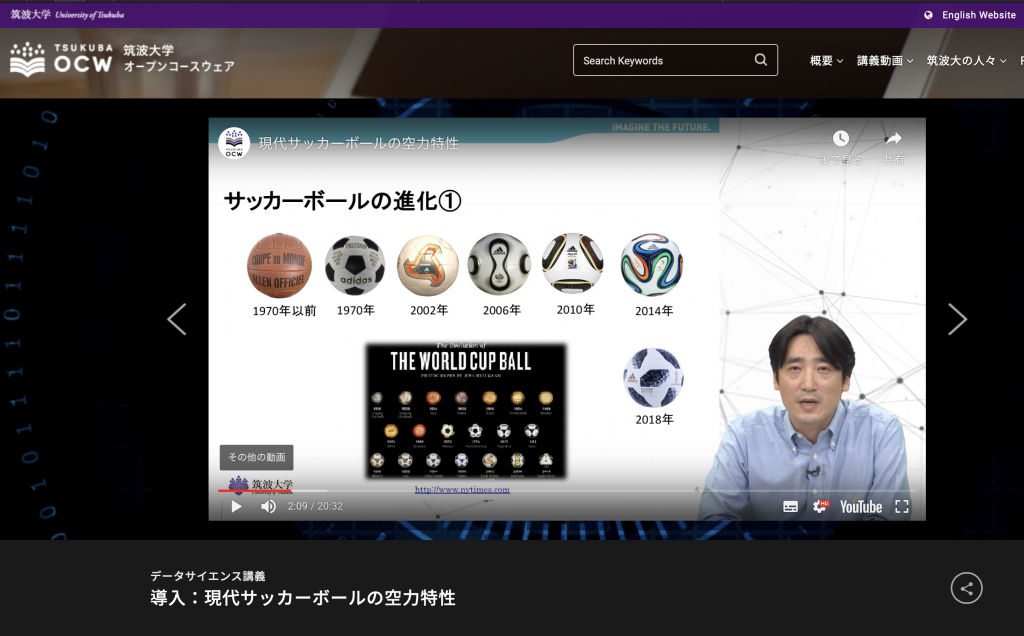
Task: Click the 導入：現代サッカーボールの空力特性 heading
Action: pos(303,598)
